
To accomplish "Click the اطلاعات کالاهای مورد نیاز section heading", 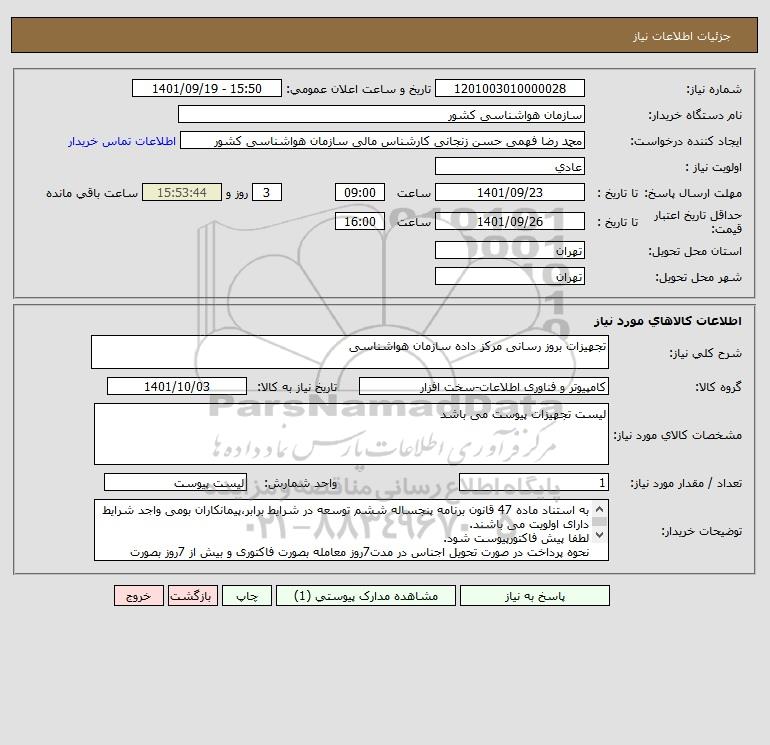I will pyautogui.click(x=668, y=321).
